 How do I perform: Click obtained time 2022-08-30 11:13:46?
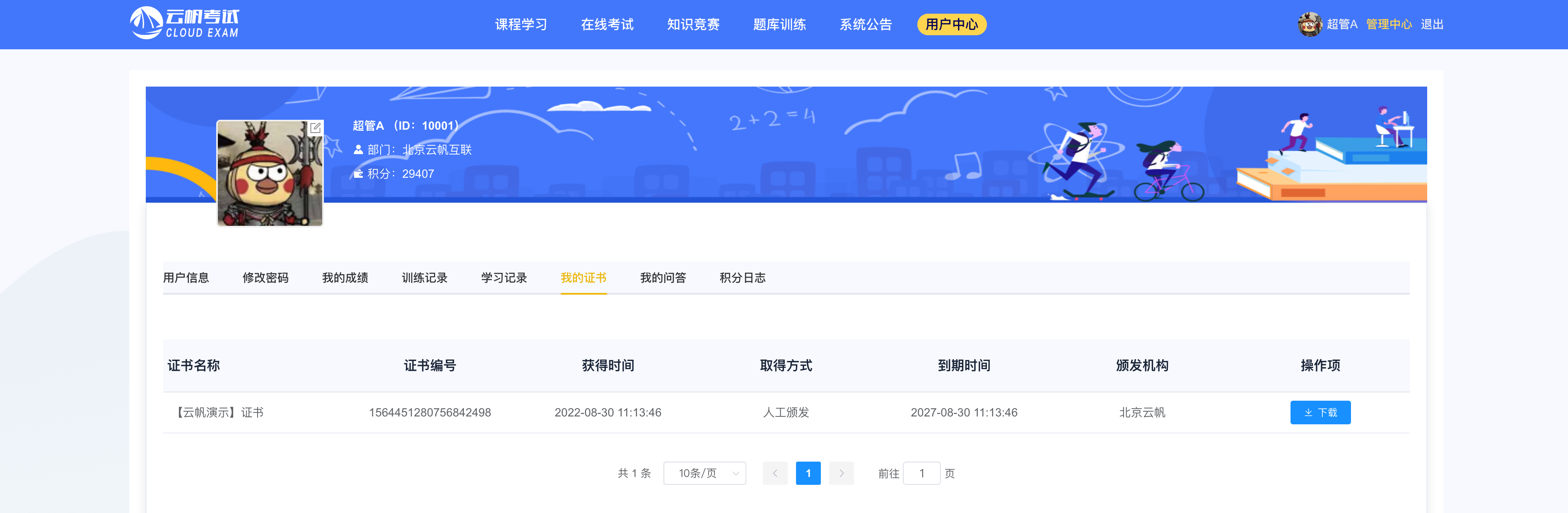pos(608,412)
